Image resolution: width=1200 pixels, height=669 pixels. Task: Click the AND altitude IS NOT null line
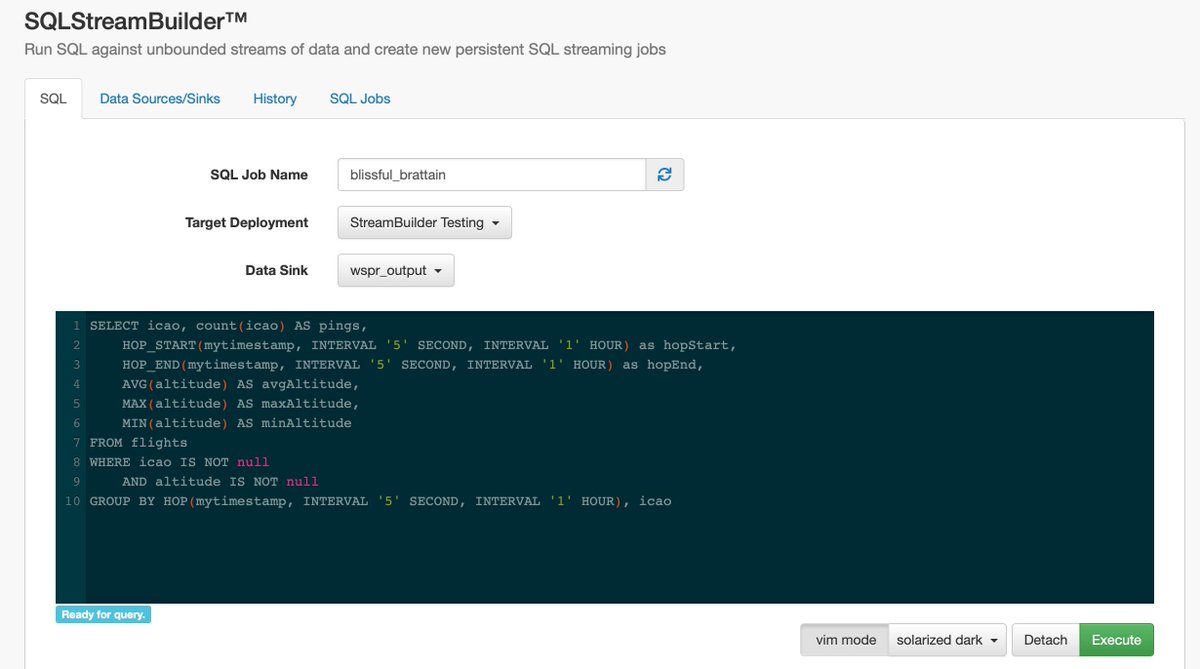220,481
